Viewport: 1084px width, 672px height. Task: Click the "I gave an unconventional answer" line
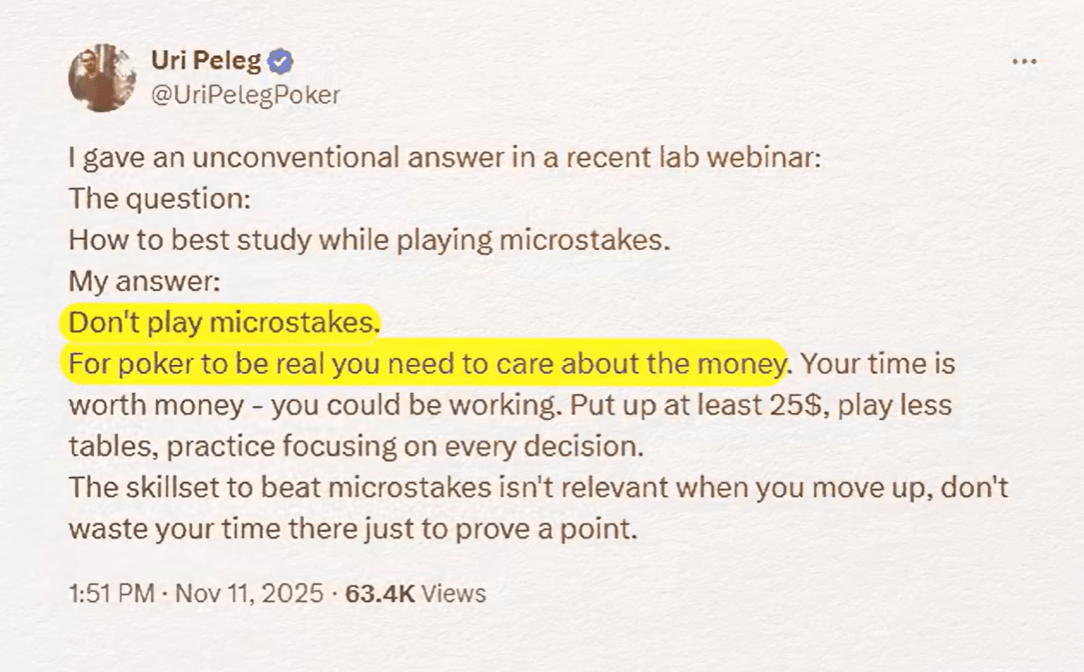(x=445, y=158)
